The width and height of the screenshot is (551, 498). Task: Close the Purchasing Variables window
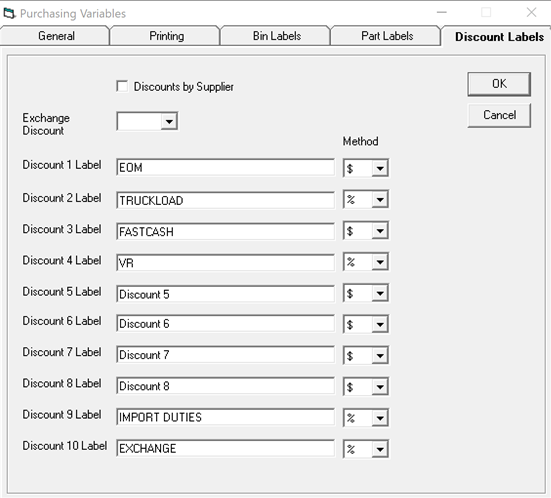coord(531,13)
